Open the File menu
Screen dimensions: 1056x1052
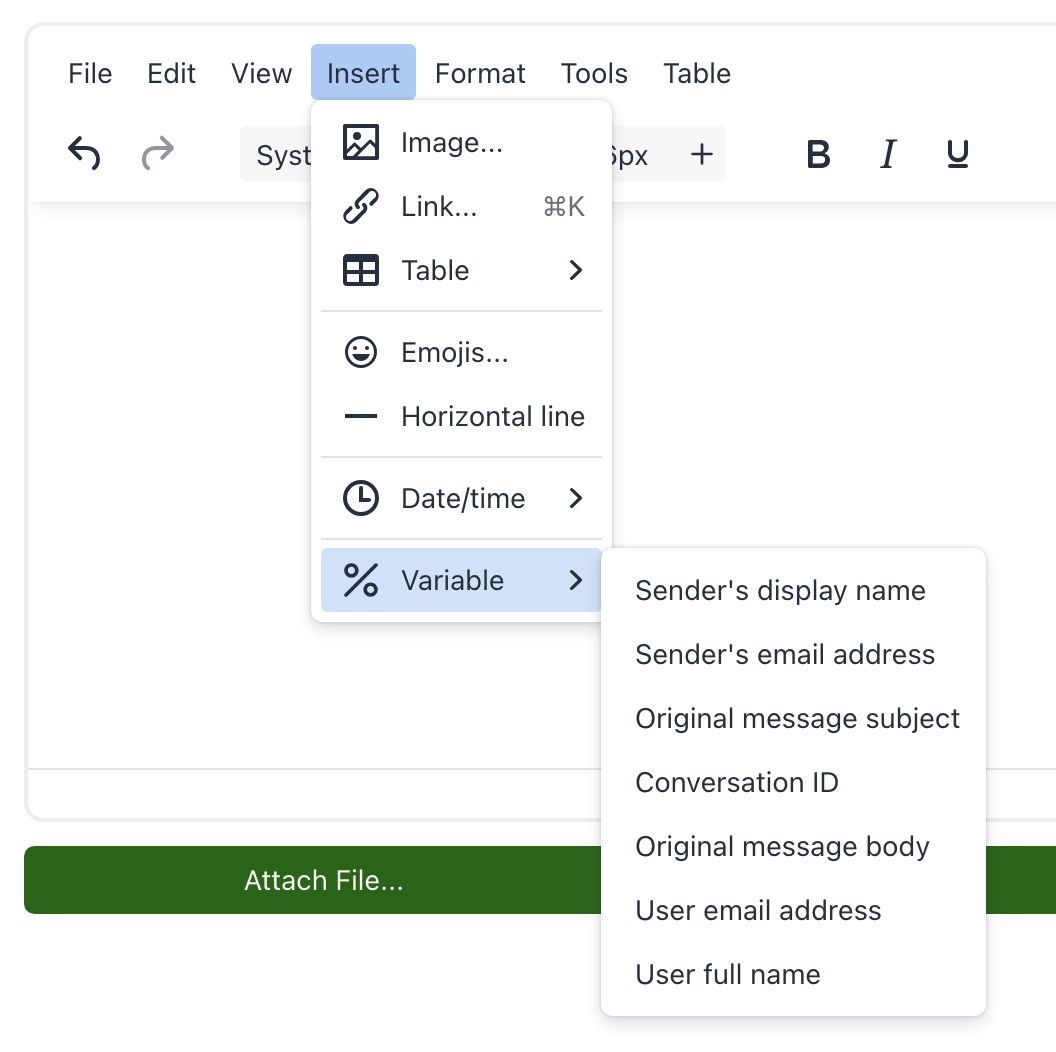point(90,73)
